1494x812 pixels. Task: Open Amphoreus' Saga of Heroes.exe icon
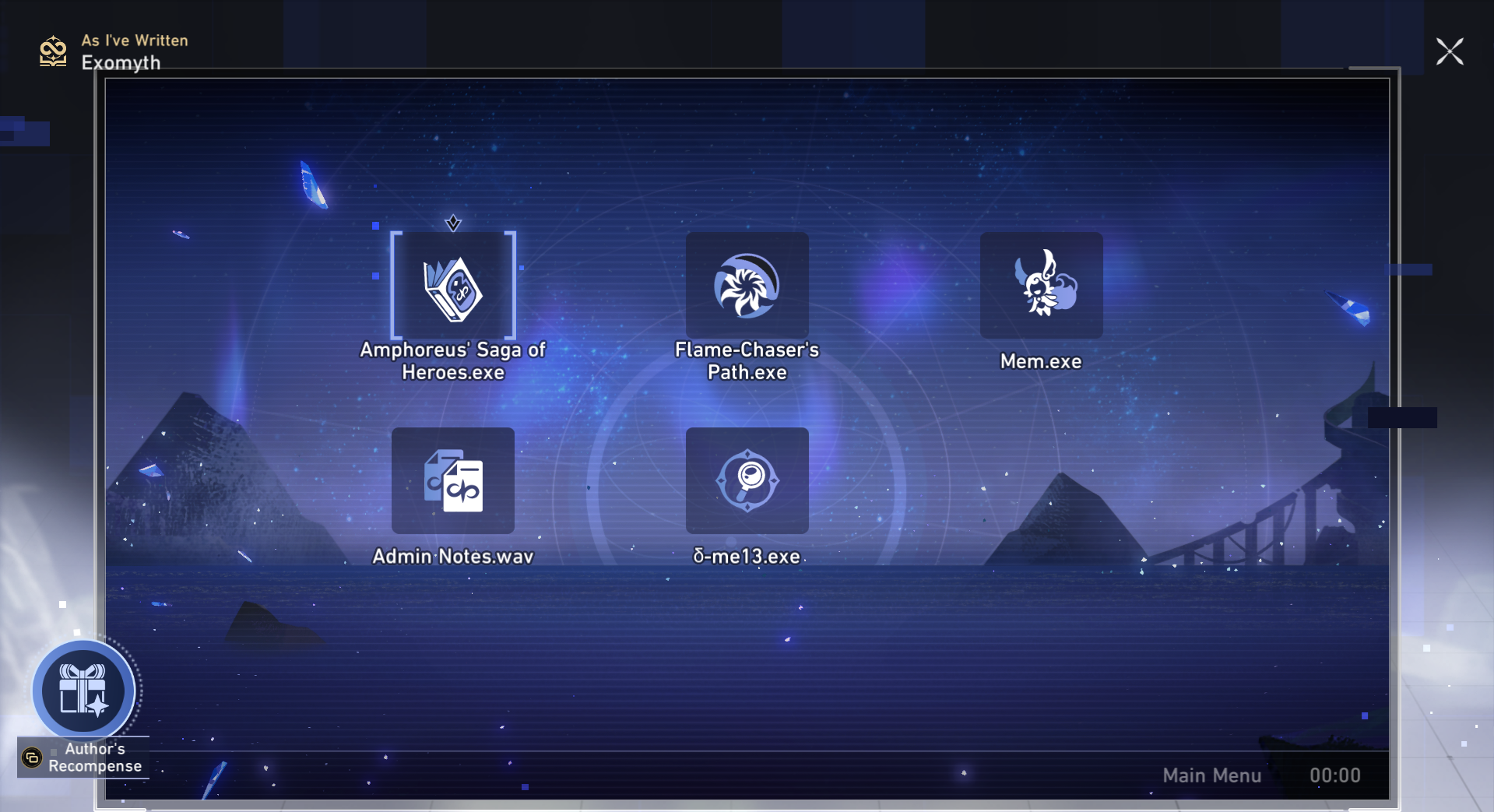point(453,286)
